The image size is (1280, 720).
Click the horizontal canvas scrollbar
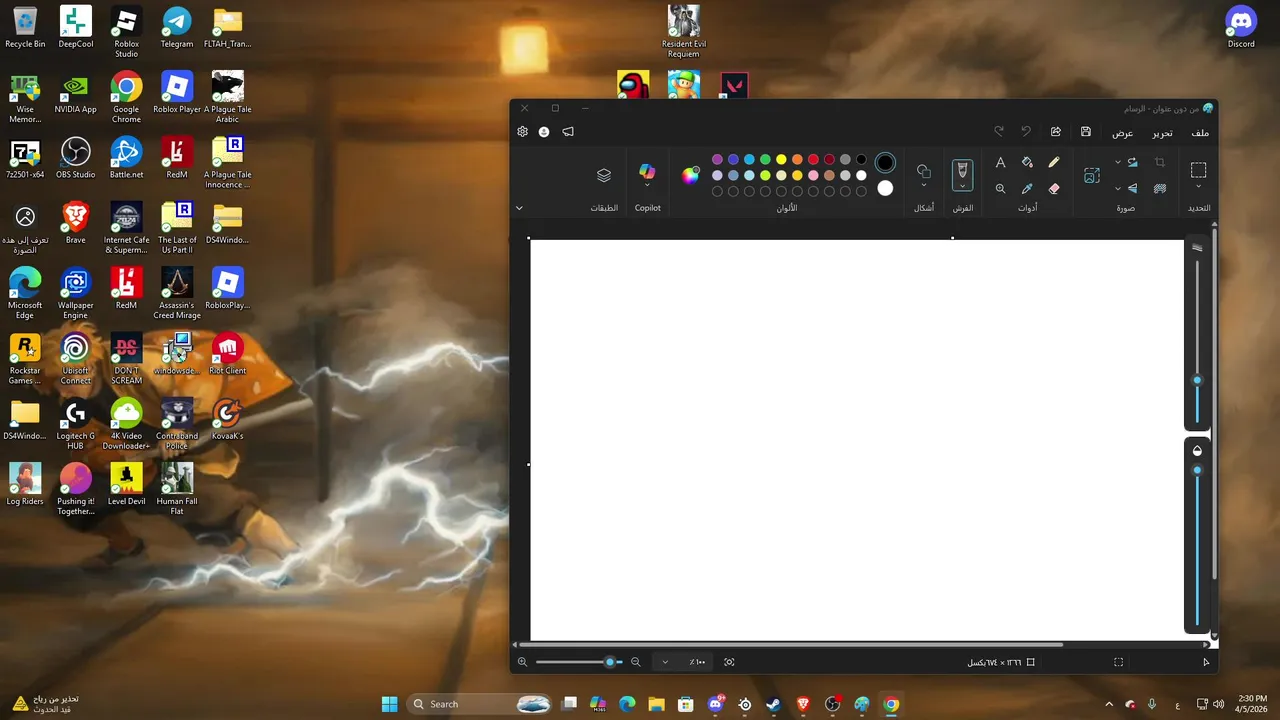[x=792, y=645]
